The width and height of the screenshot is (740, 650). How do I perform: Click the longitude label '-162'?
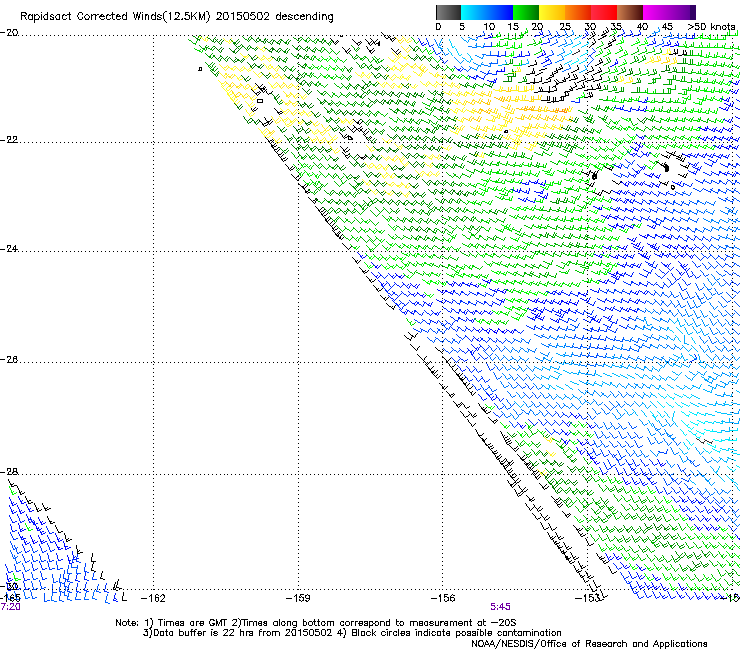click(x=153, y=598)
